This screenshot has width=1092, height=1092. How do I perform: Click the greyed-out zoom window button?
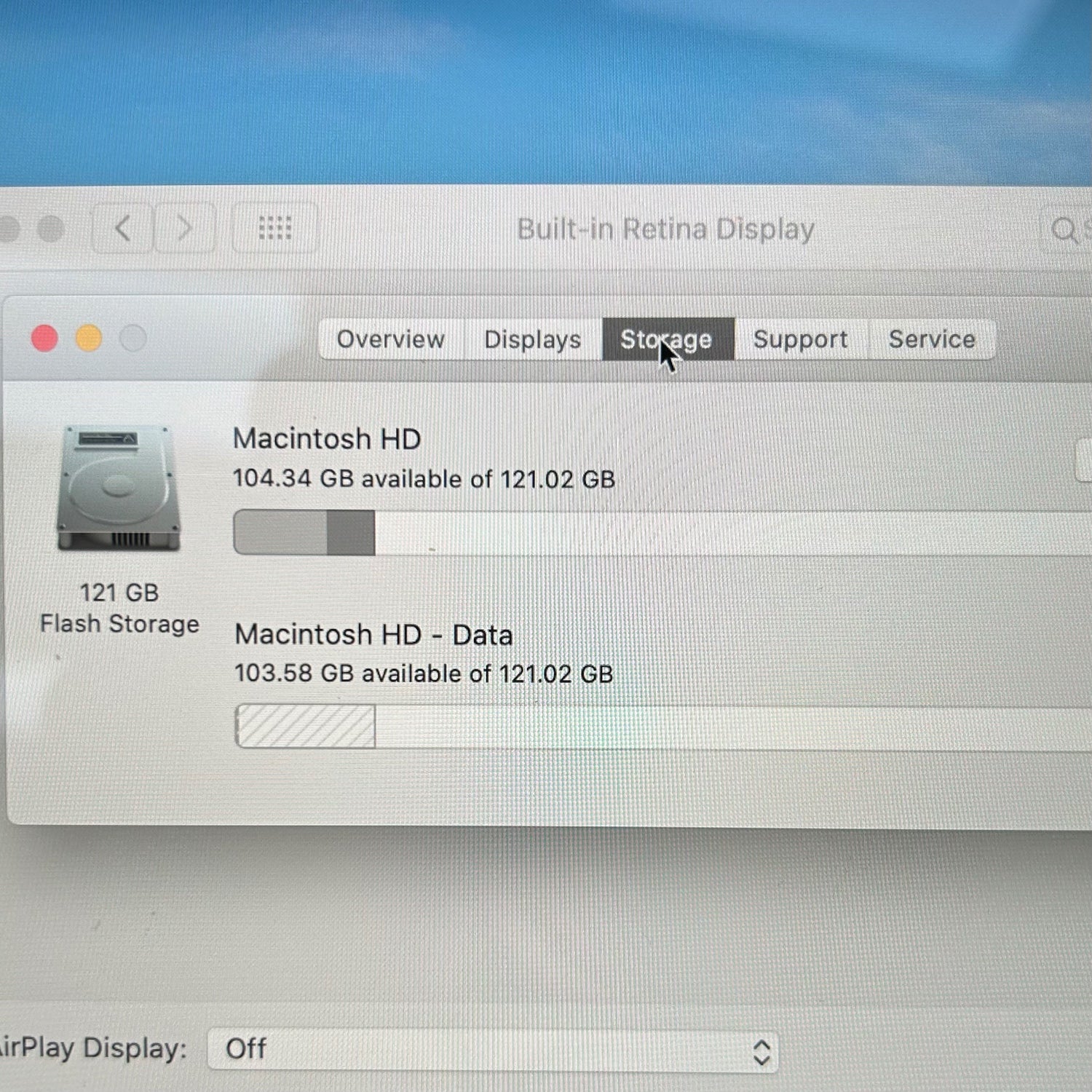[x=133, y=339]
